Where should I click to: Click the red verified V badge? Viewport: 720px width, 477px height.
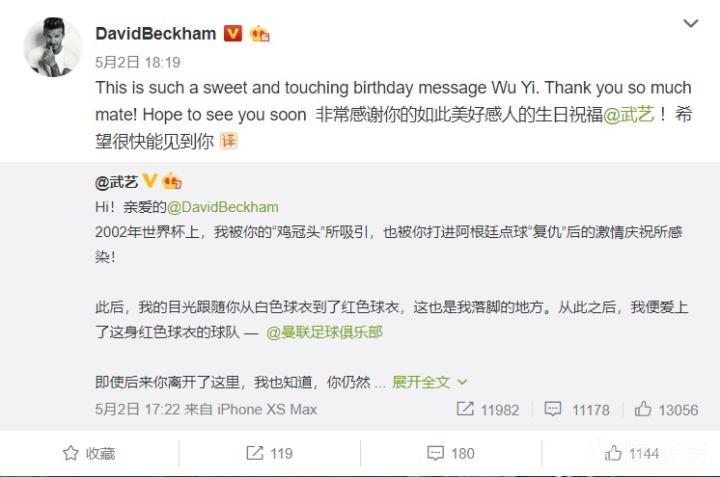click(233, 34)
